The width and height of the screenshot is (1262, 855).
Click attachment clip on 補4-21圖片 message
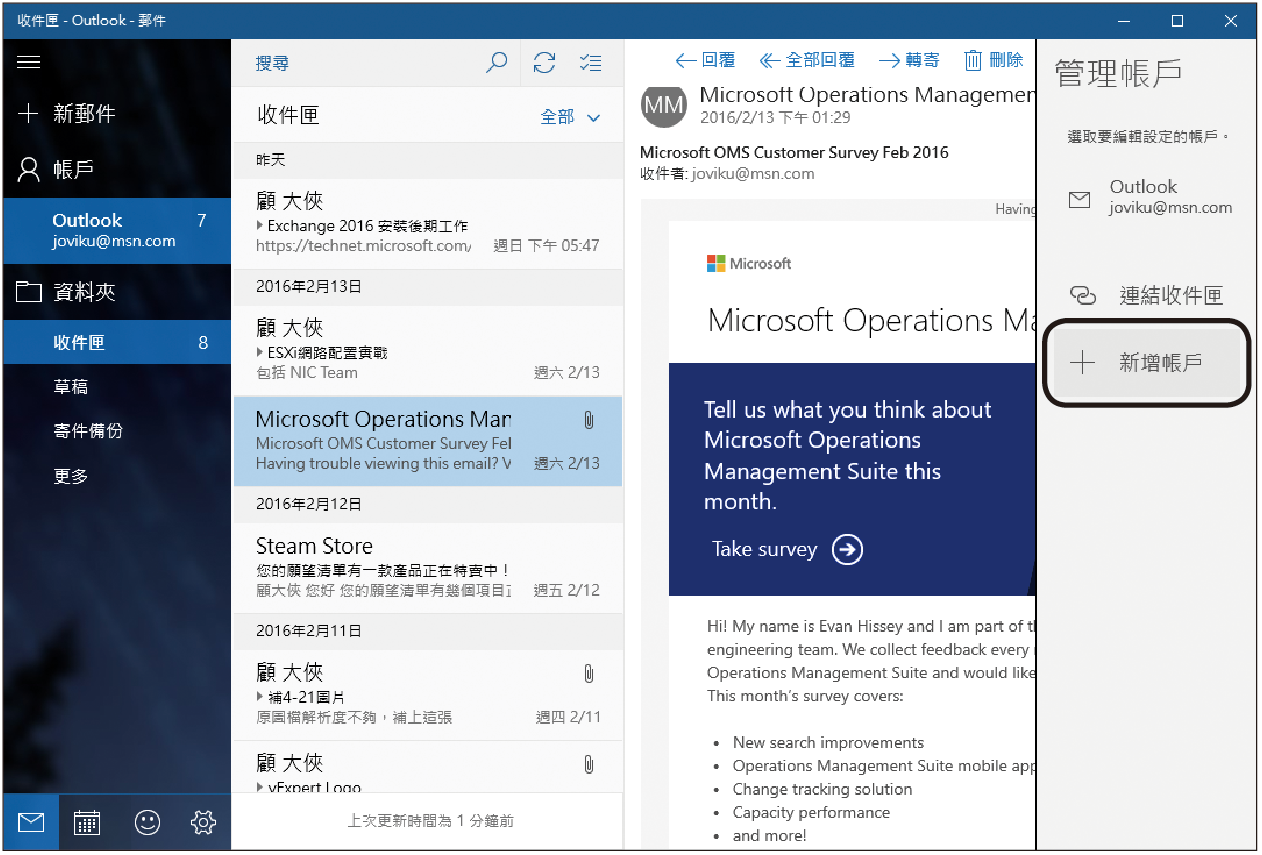coord(589,674)
